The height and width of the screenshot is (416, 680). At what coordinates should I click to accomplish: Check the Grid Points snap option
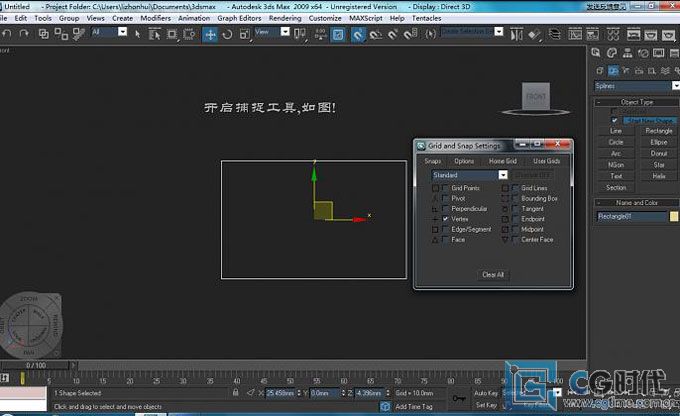445,188
